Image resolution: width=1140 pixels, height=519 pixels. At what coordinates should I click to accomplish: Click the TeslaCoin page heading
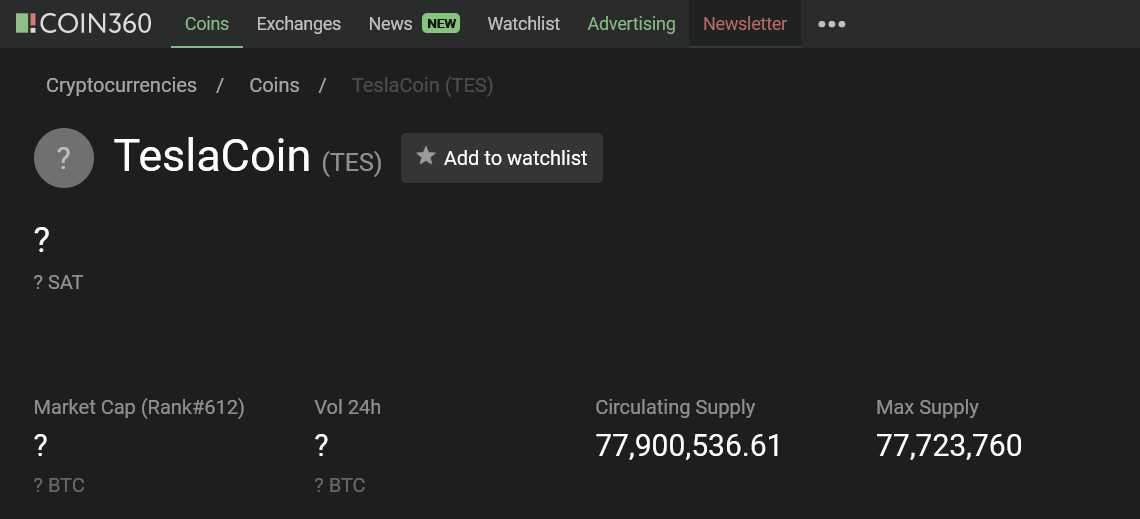[212, 156]
